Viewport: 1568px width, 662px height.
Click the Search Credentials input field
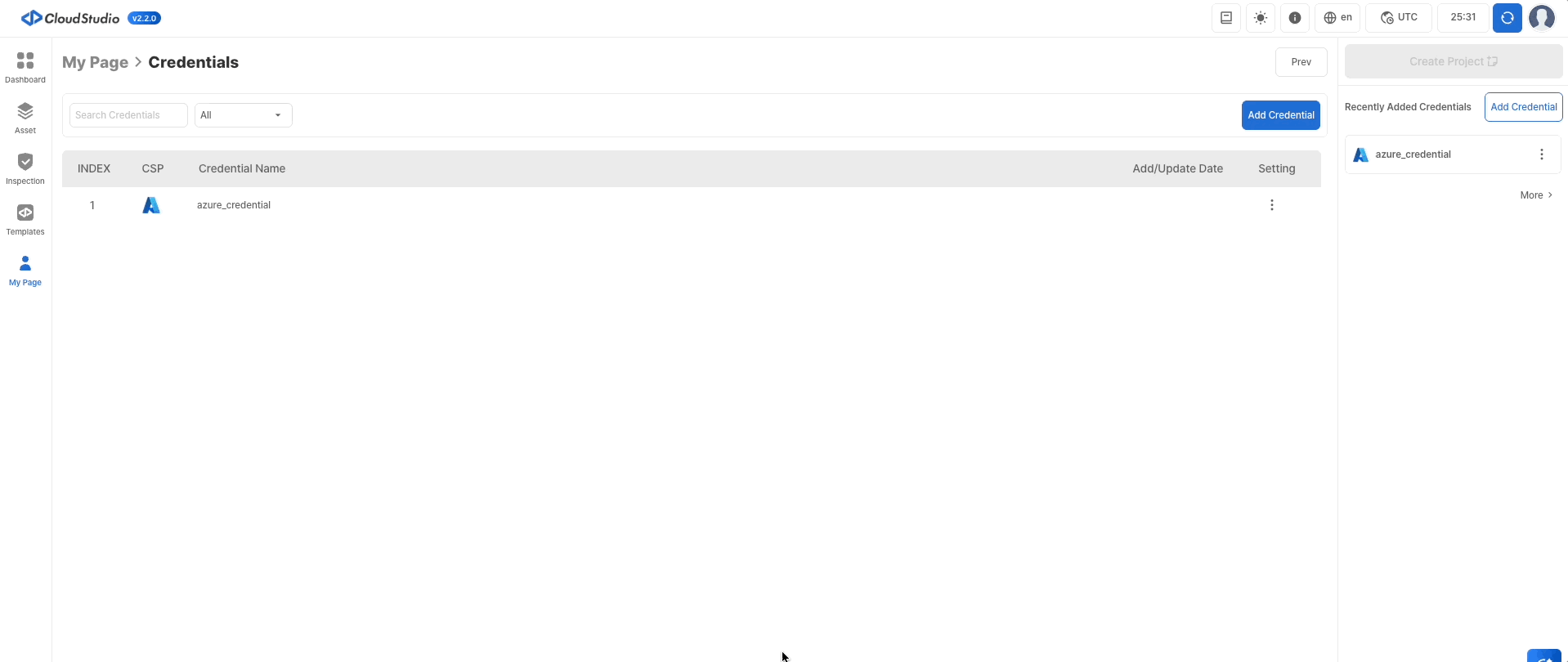pos(128,115)
